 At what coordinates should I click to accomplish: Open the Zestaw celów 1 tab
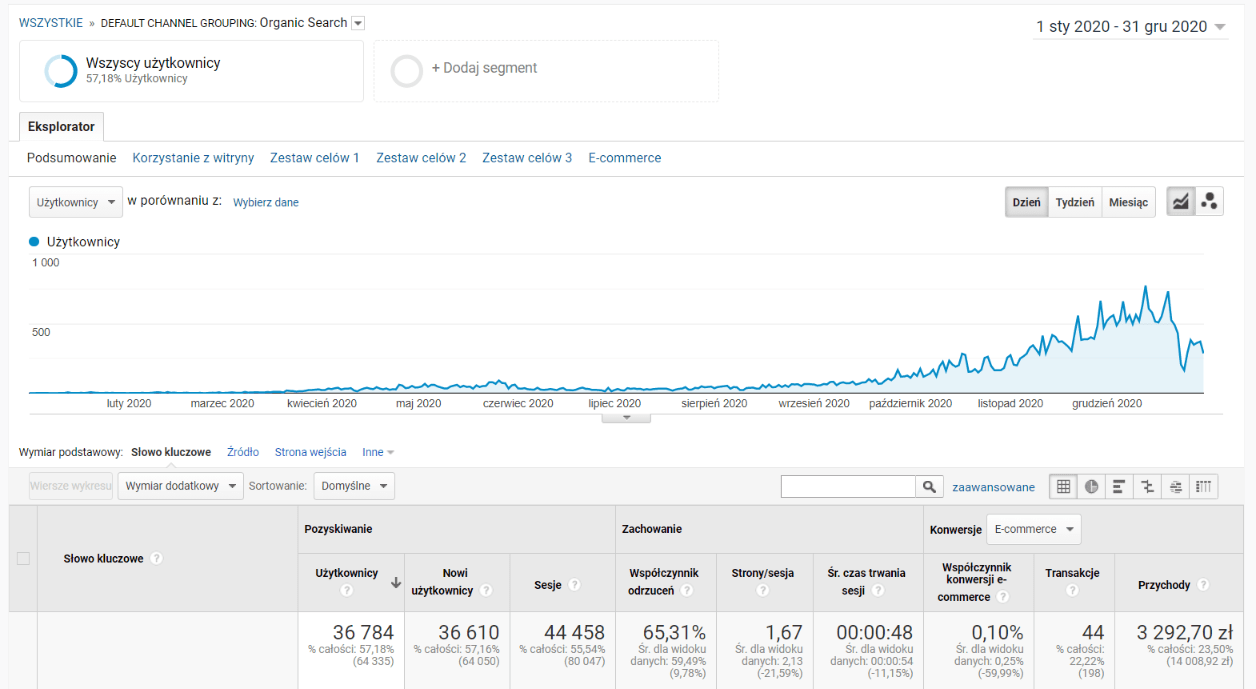(315, 157)
